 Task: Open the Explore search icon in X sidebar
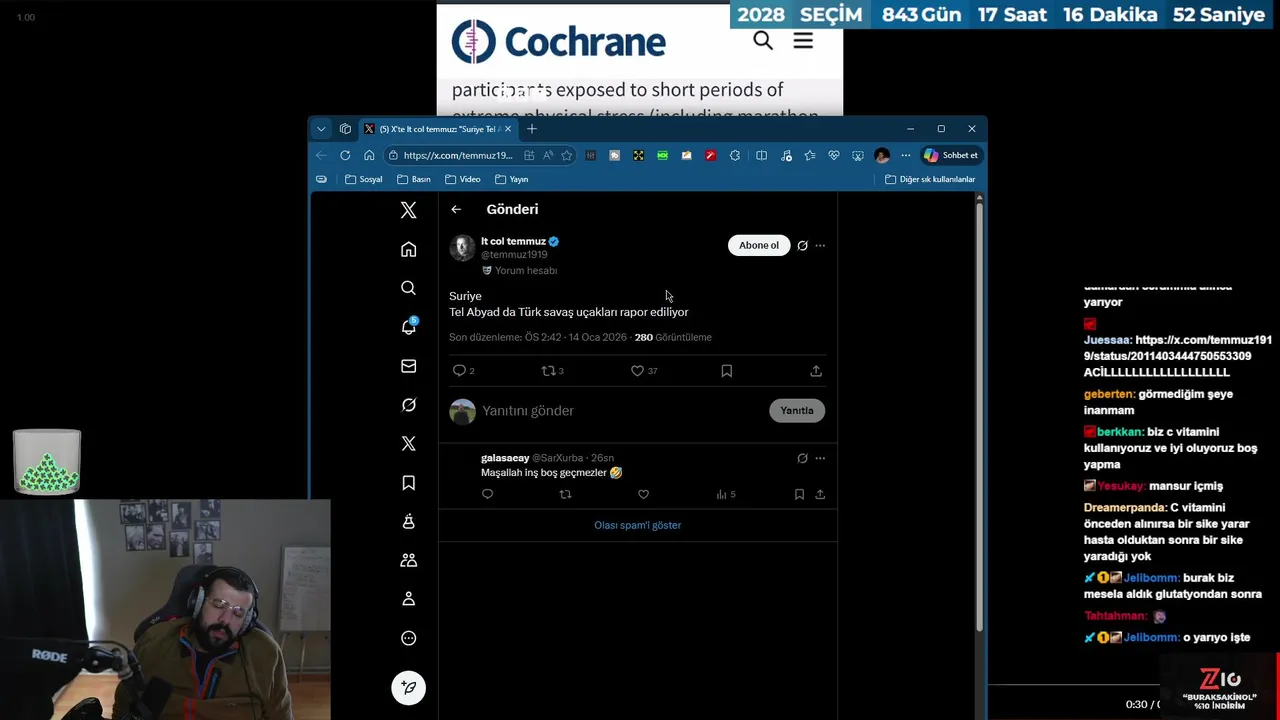(408, 288)
